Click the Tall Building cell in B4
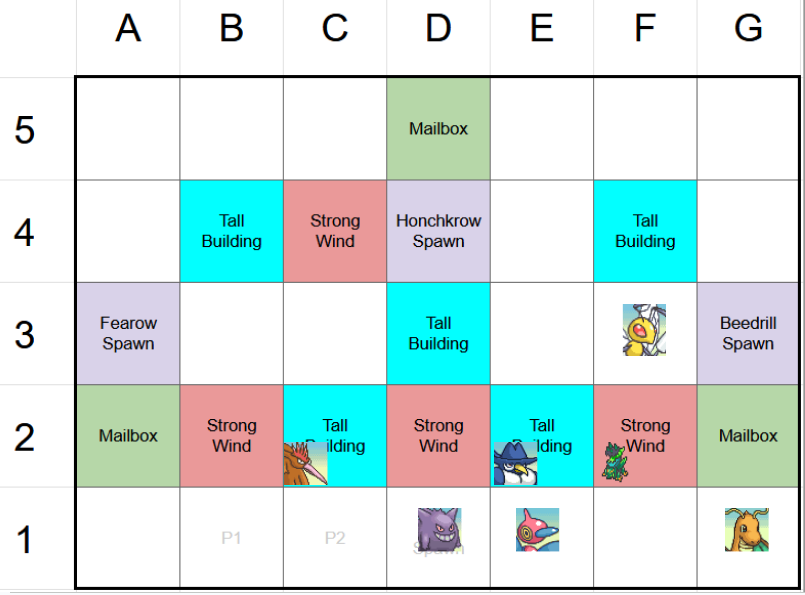 (231, 231)
